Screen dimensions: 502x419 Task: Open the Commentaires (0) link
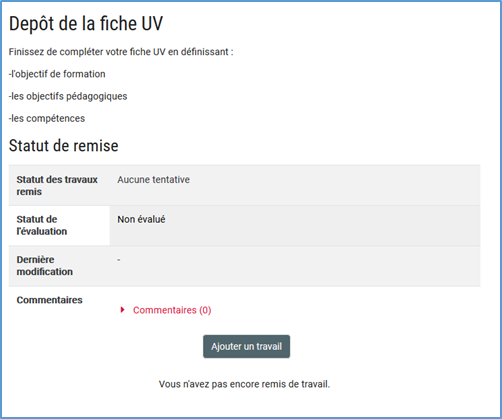tap(172, 310)
